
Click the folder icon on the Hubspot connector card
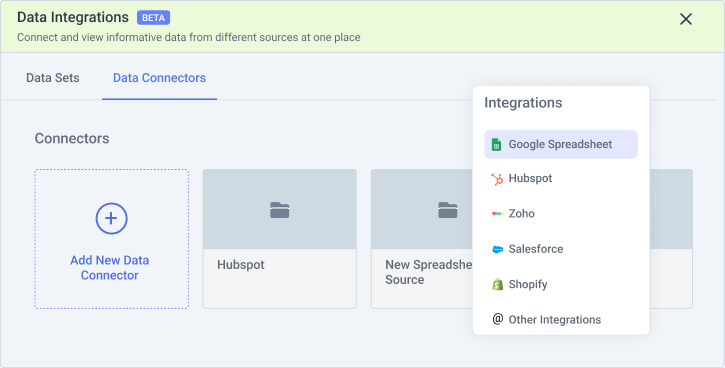coord(280,210)
